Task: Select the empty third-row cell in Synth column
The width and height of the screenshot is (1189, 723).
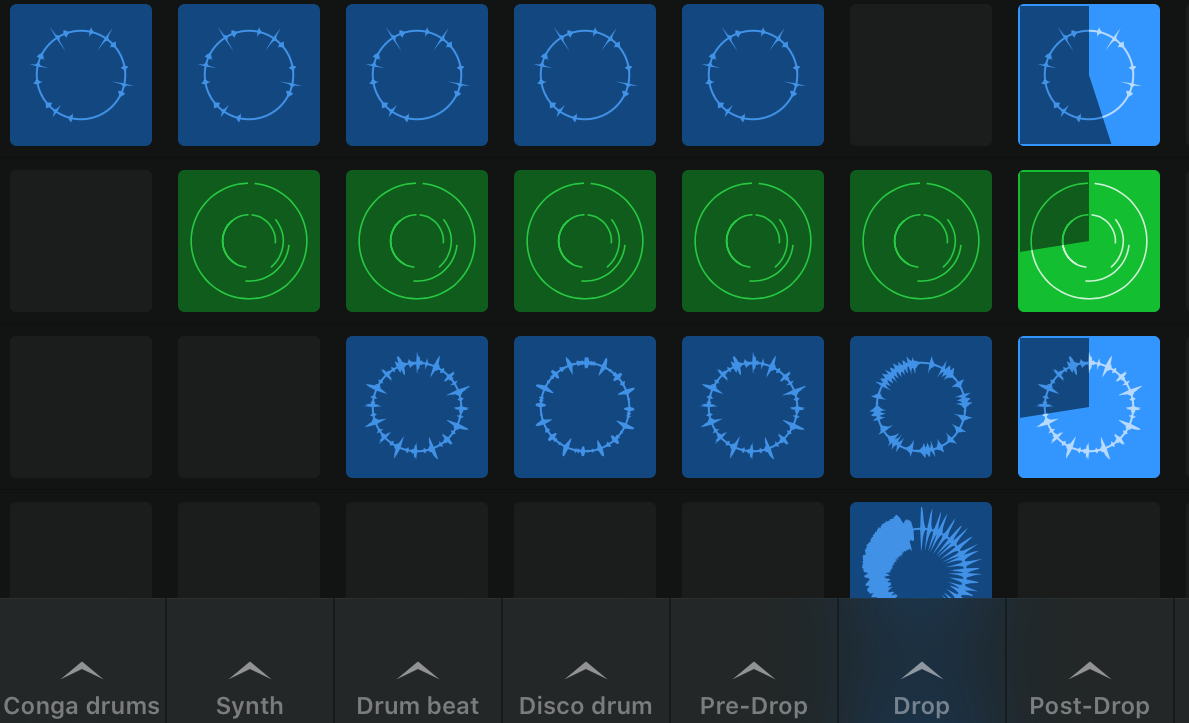Action: [249, 407]
